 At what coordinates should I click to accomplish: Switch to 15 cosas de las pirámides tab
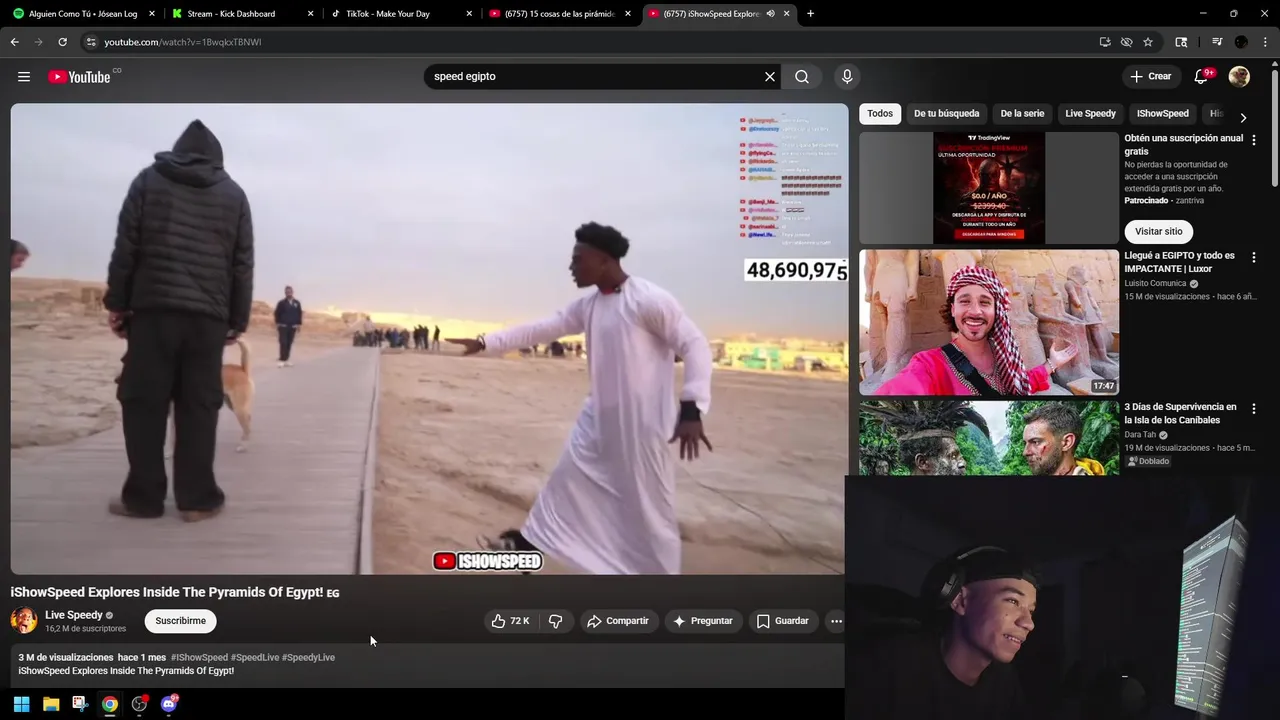pyautogui.click(x=558, y=13)
